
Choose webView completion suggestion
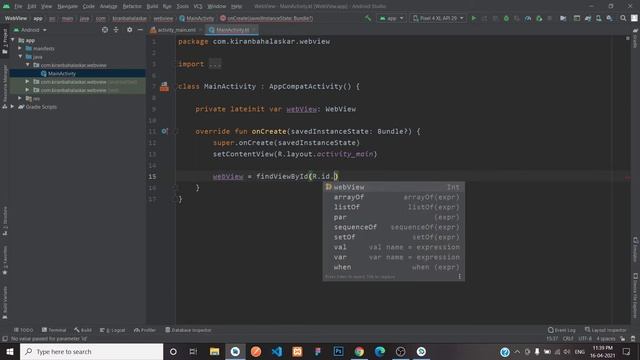(x=393, y=187)
